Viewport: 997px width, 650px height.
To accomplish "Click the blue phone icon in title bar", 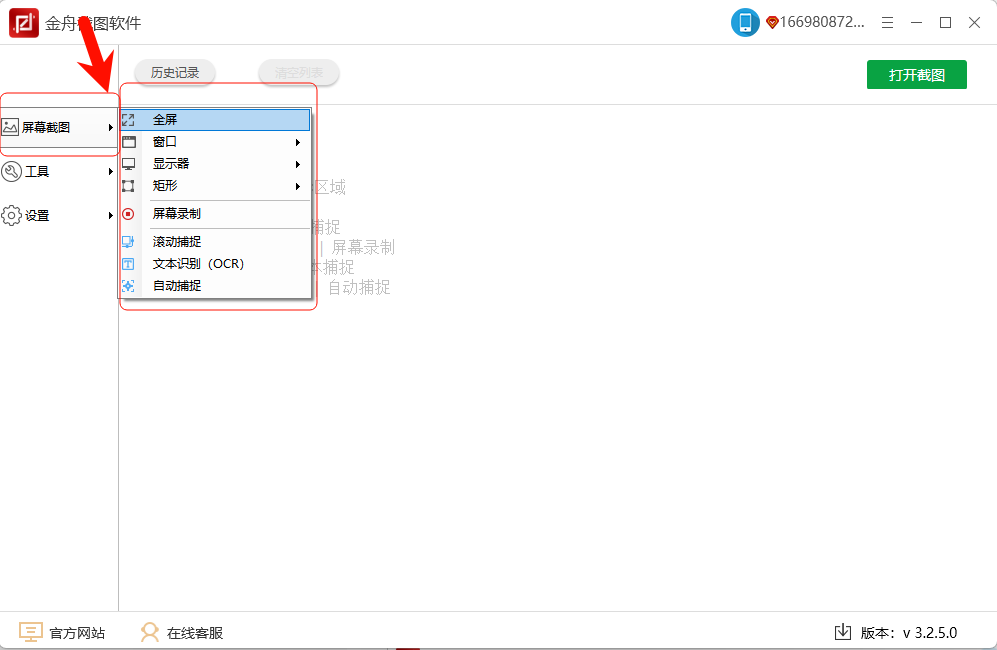I will pos(745,22).
